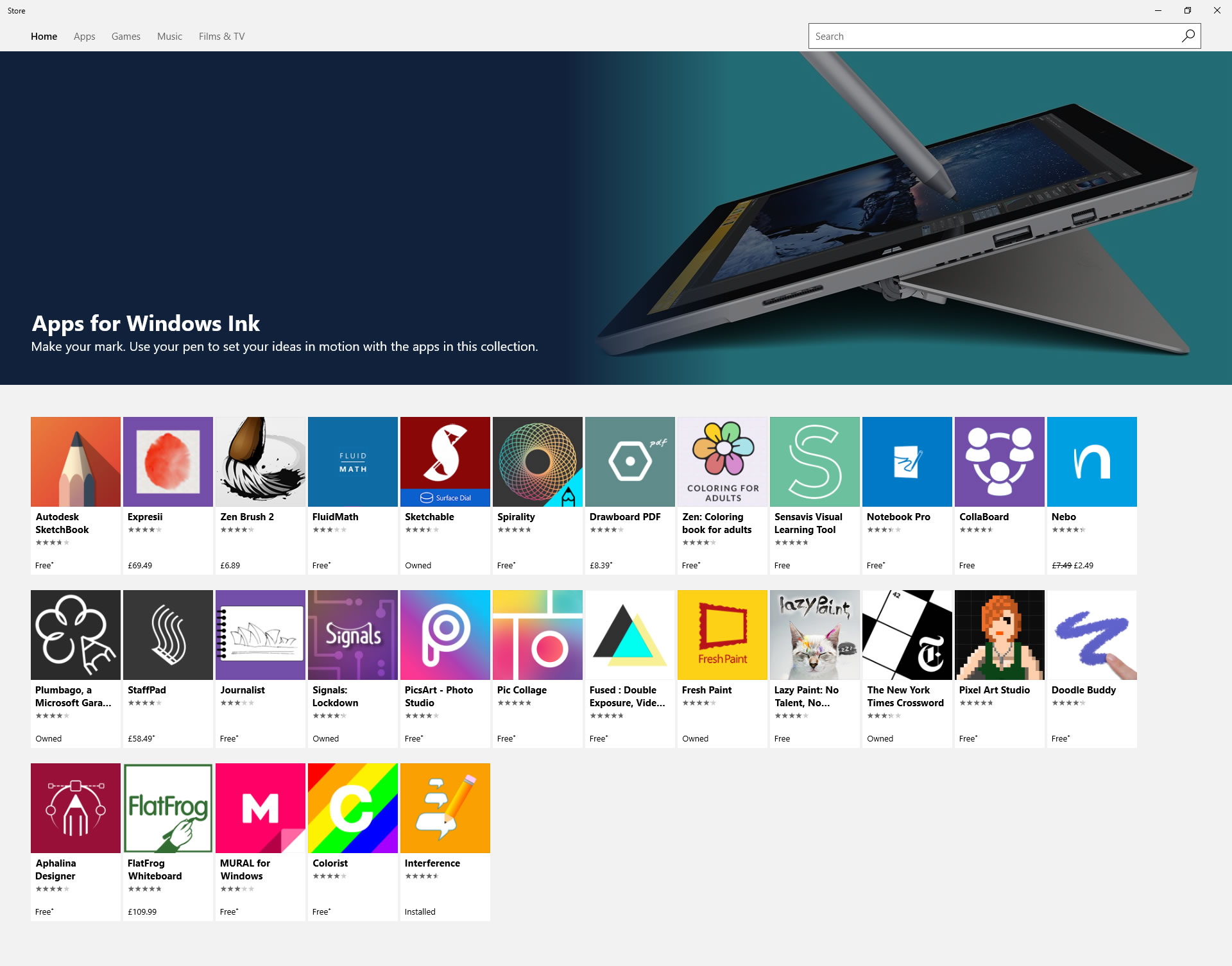Open New York Times Crossword icon

pyautogui.click(x=907, y=635)
